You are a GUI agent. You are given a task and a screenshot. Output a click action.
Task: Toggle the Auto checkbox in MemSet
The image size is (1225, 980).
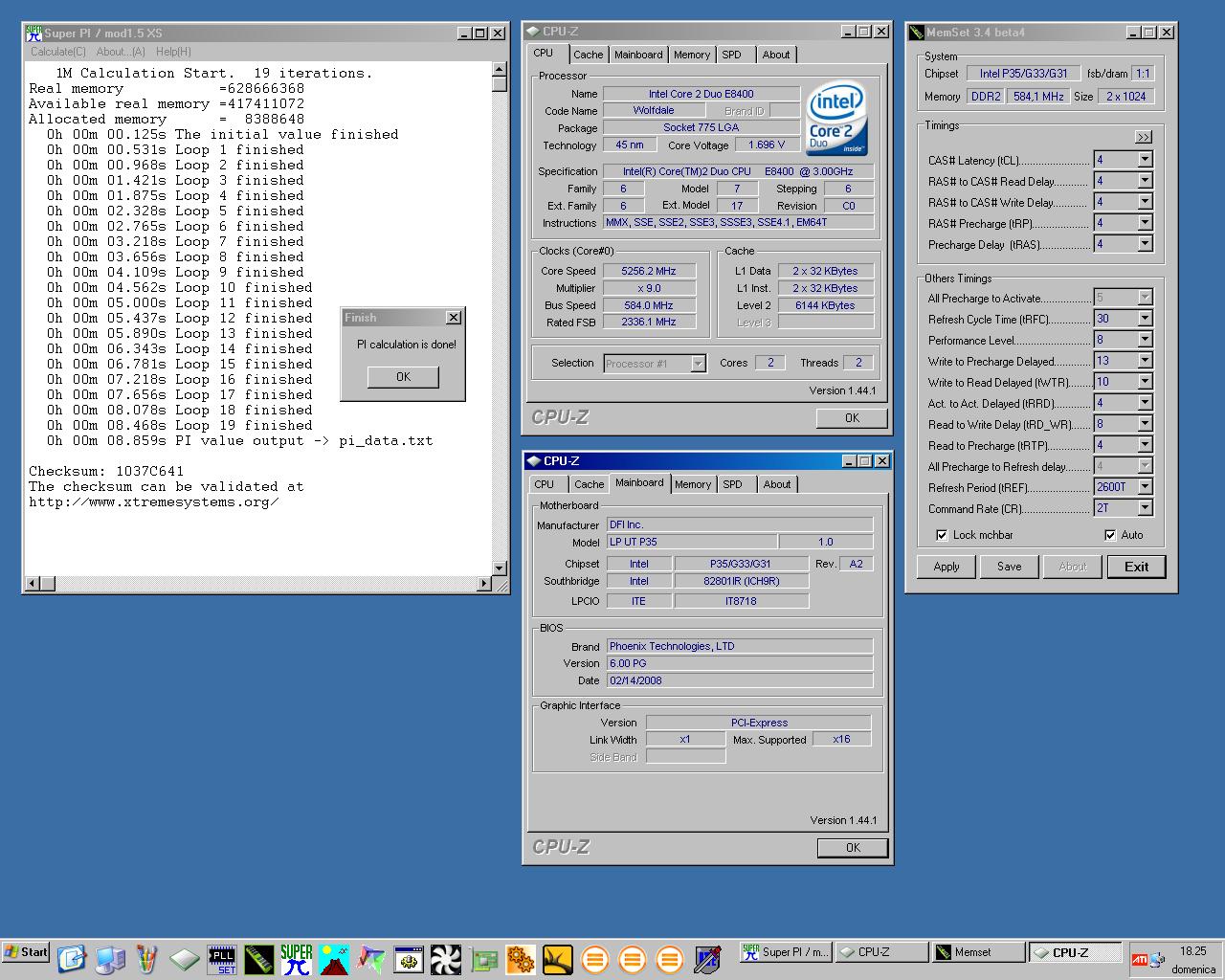pos(1110,535)
